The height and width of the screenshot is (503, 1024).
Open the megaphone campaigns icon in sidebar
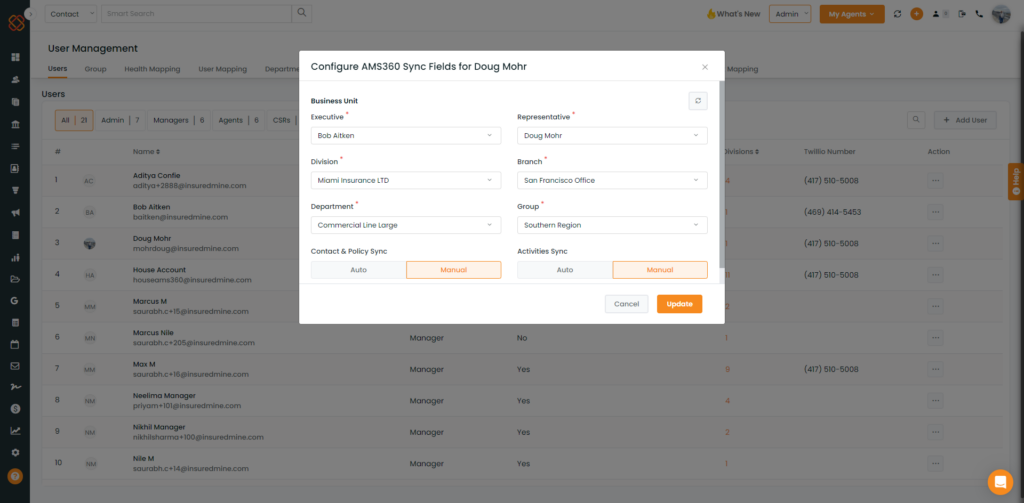[15, 212]
